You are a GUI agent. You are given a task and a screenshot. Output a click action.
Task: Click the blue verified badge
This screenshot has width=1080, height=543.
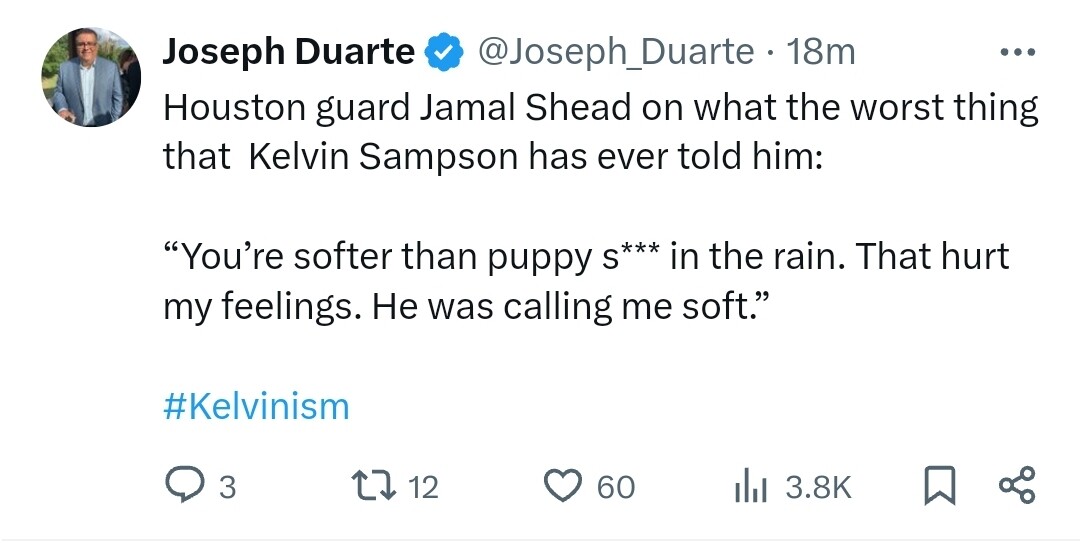point(443,51)
